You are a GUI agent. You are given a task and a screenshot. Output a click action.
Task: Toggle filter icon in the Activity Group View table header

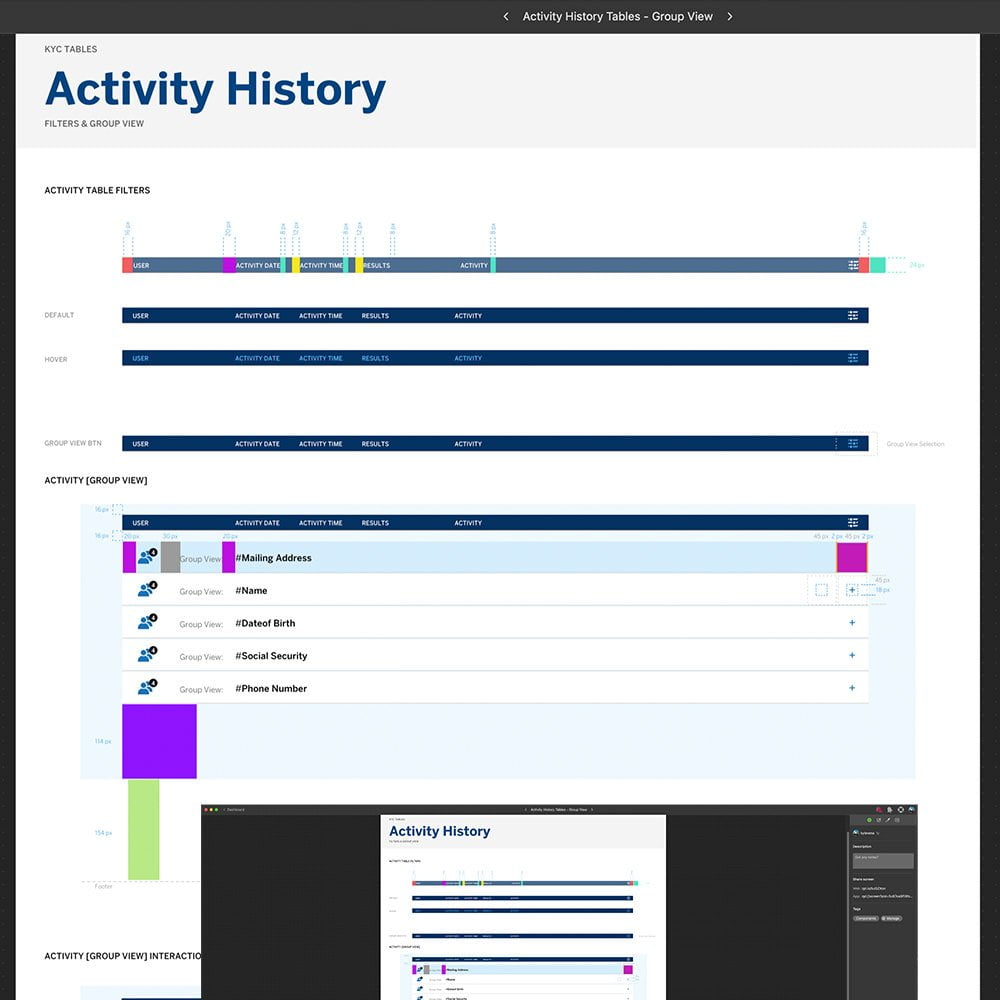click(x=853, y=522)
